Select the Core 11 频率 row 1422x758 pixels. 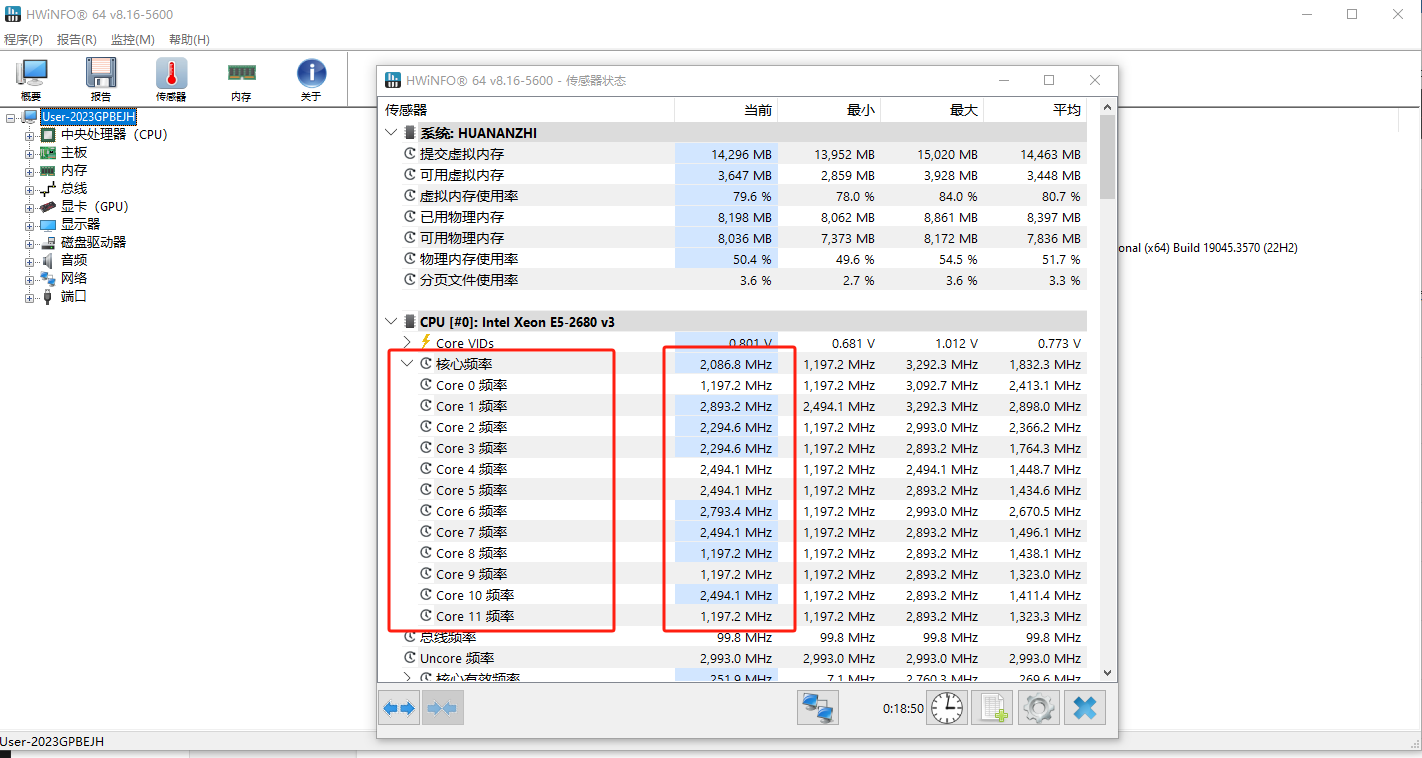click(x=734, y=616)
